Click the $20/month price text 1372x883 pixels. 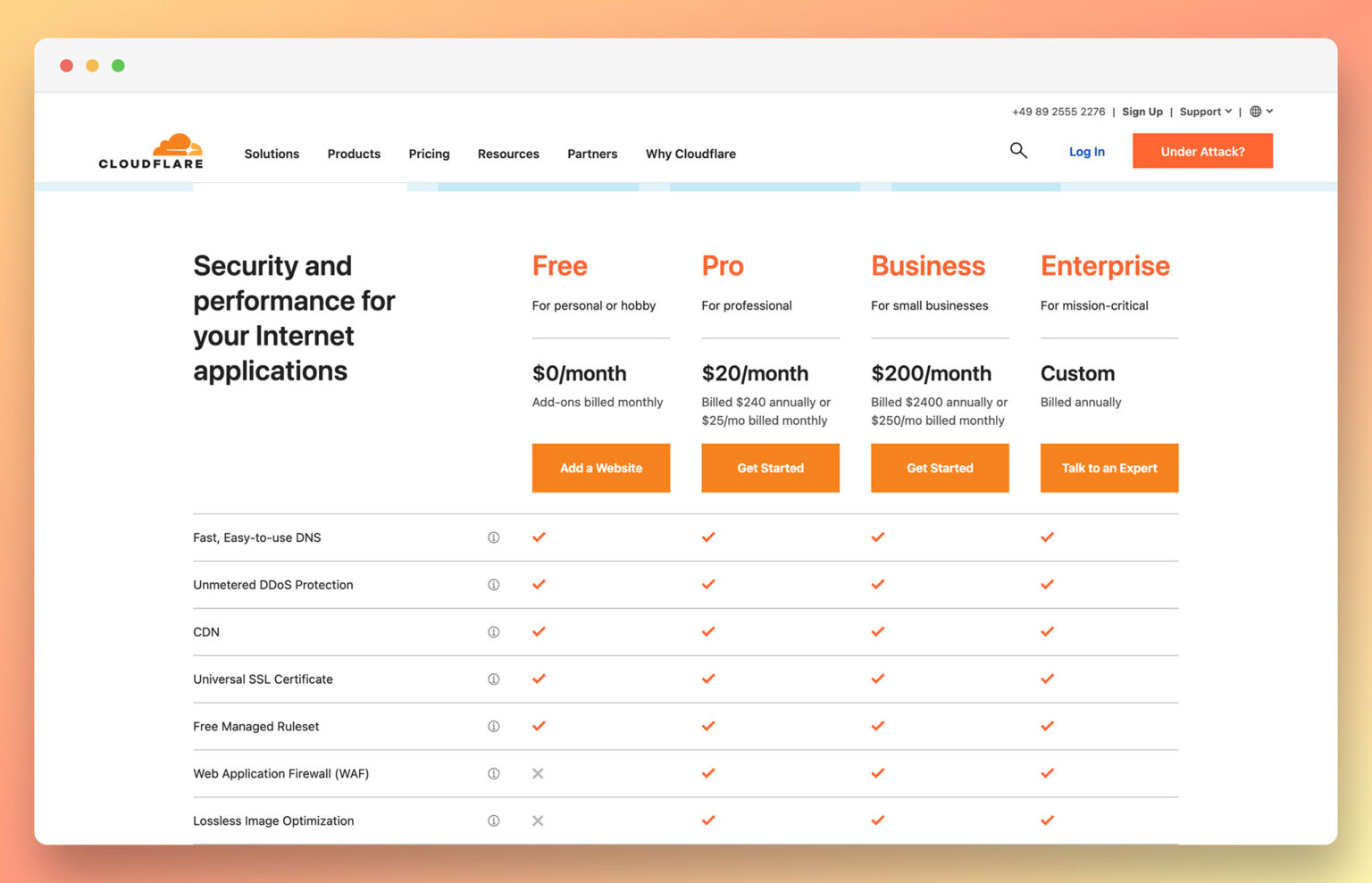[x=755, y=373]
